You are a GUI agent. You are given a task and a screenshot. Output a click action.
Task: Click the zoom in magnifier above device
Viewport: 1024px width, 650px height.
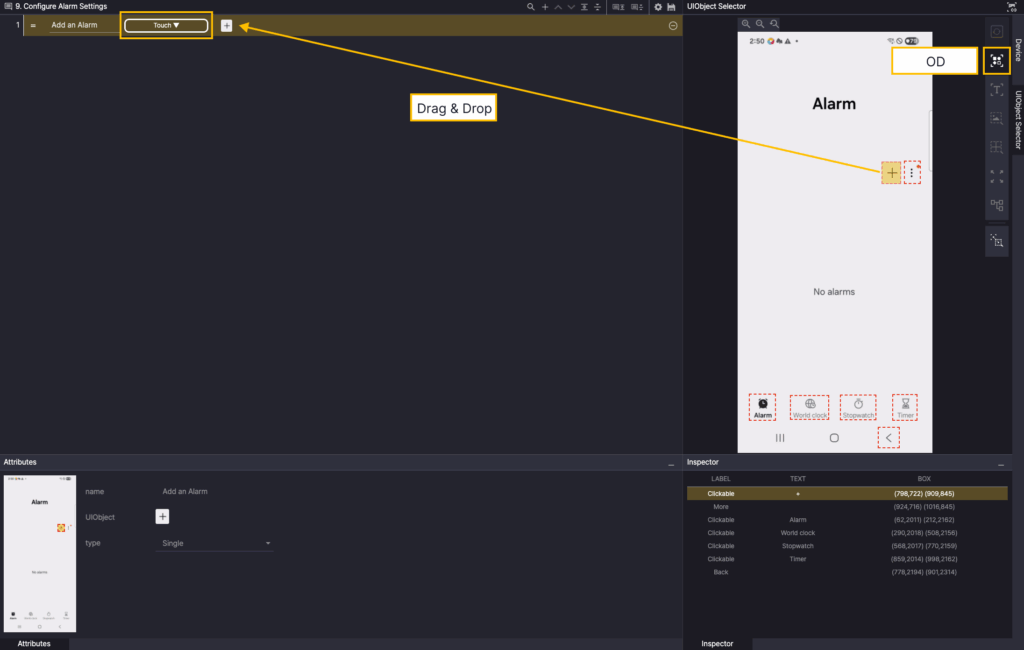coord(745,23)
